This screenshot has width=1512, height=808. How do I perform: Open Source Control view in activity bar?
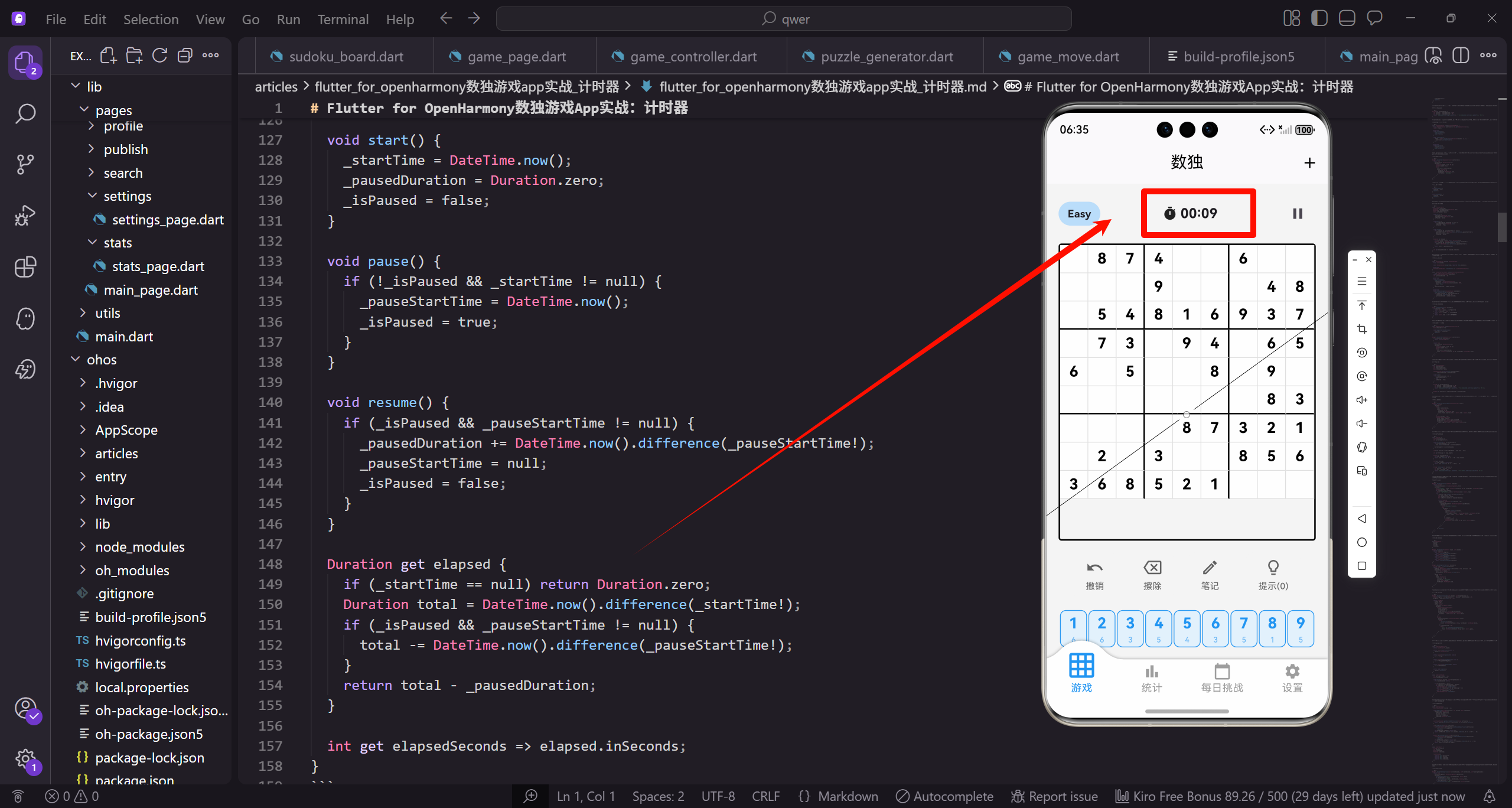pos(25,164)
